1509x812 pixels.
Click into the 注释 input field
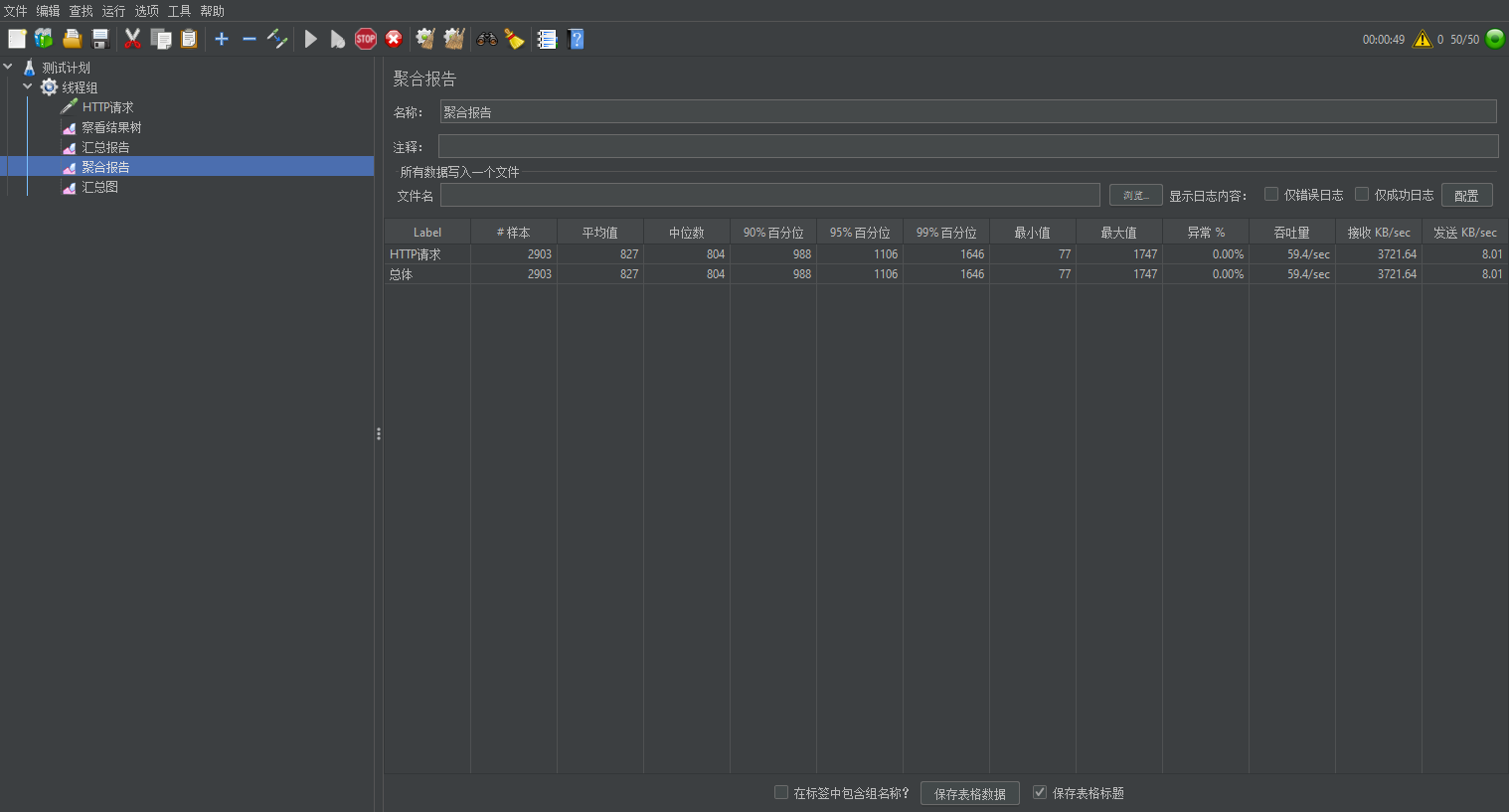[968, 146]
